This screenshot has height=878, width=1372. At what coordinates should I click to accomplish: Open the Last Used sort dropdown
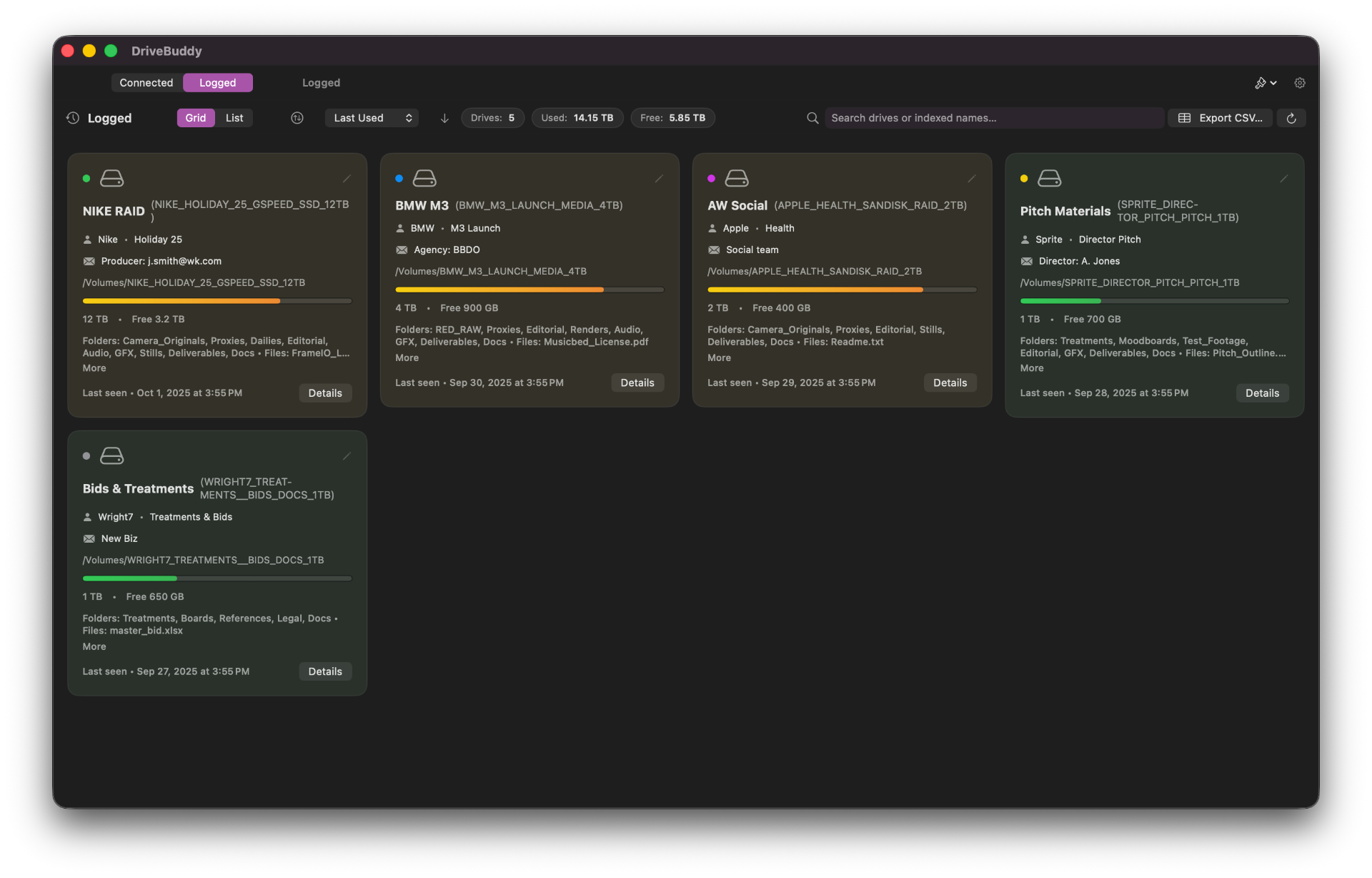point(372,118)
